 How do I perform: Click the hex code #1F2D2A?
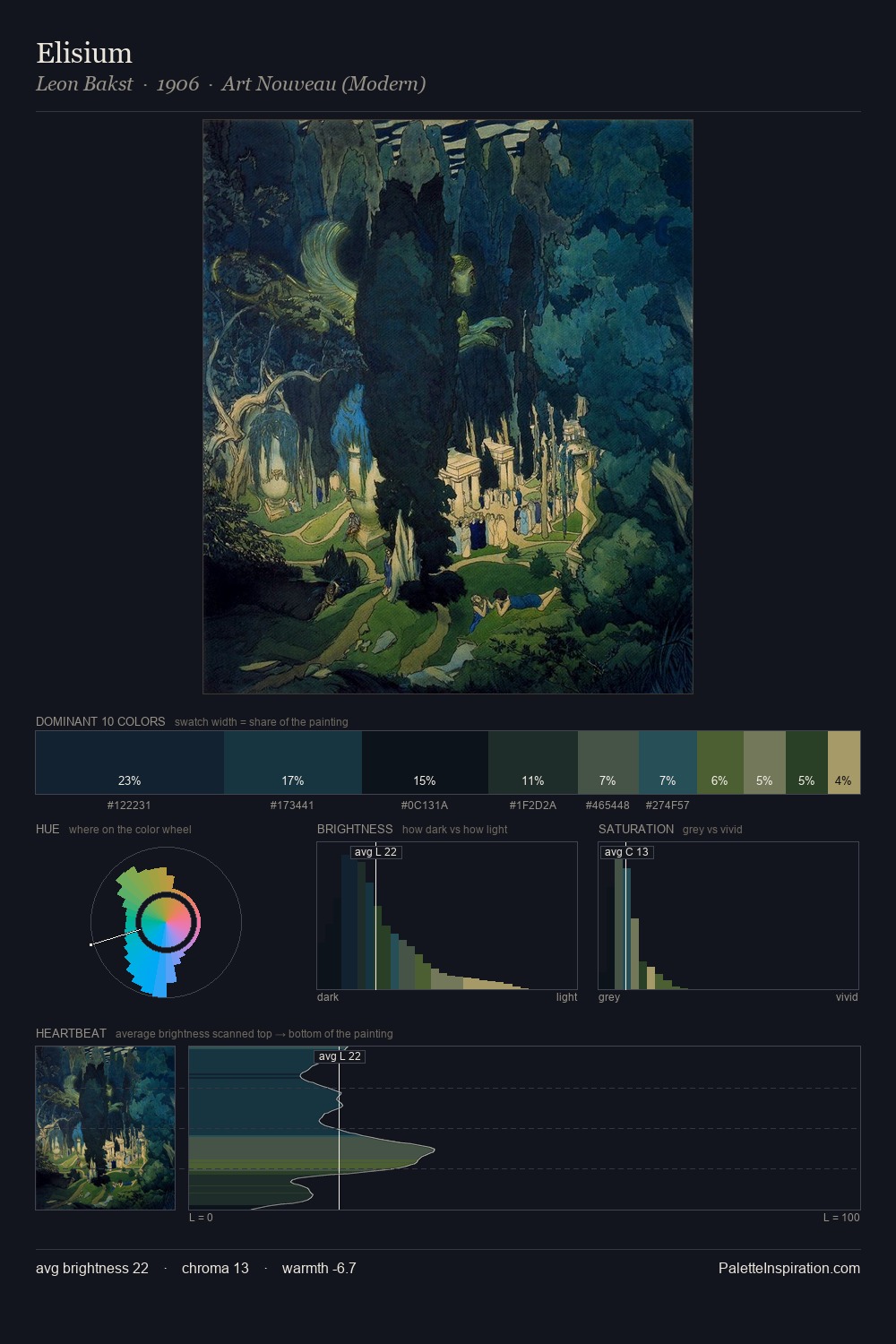(533, 806)
